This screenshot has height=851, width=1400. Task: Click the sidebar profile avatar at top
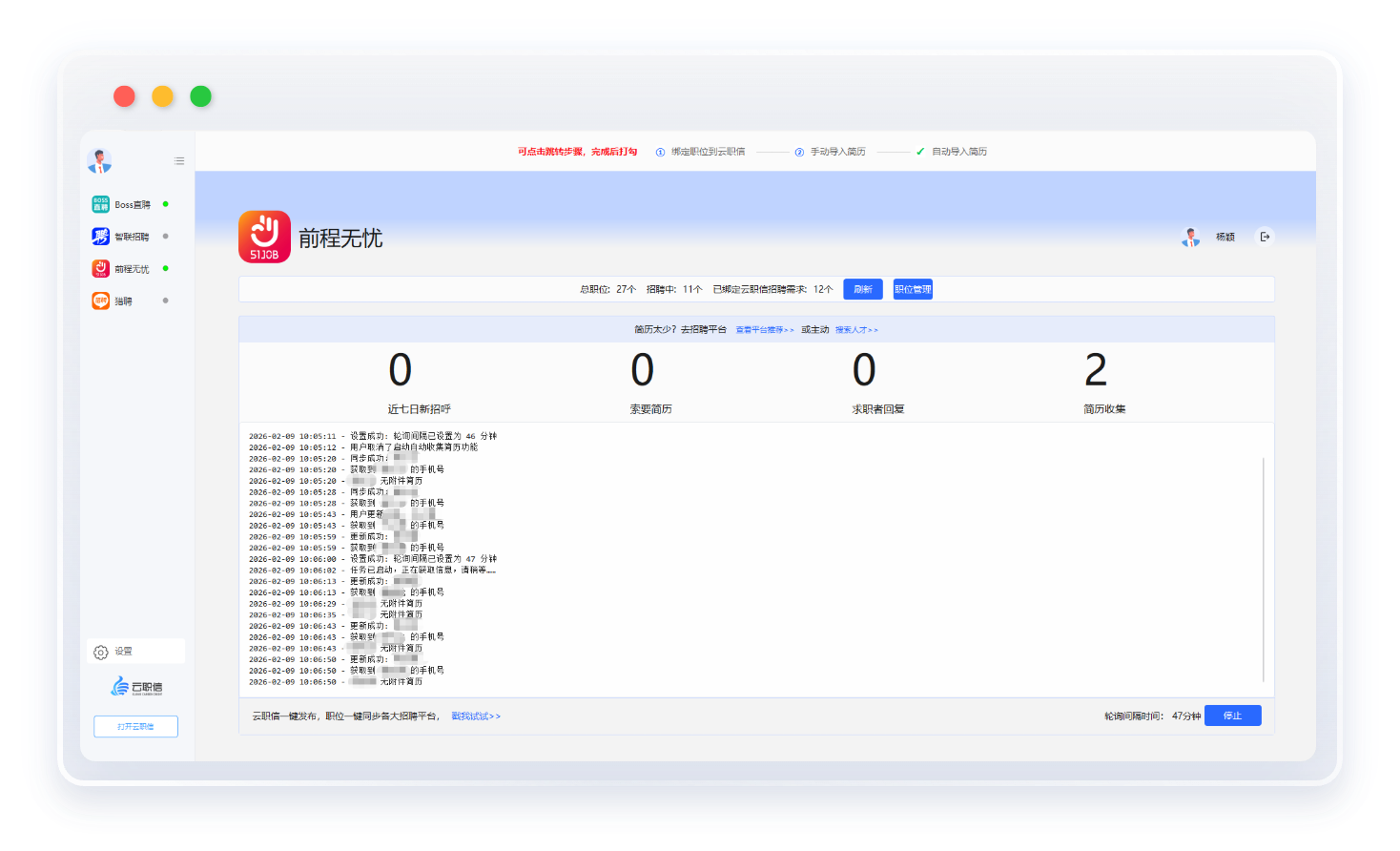99,161
